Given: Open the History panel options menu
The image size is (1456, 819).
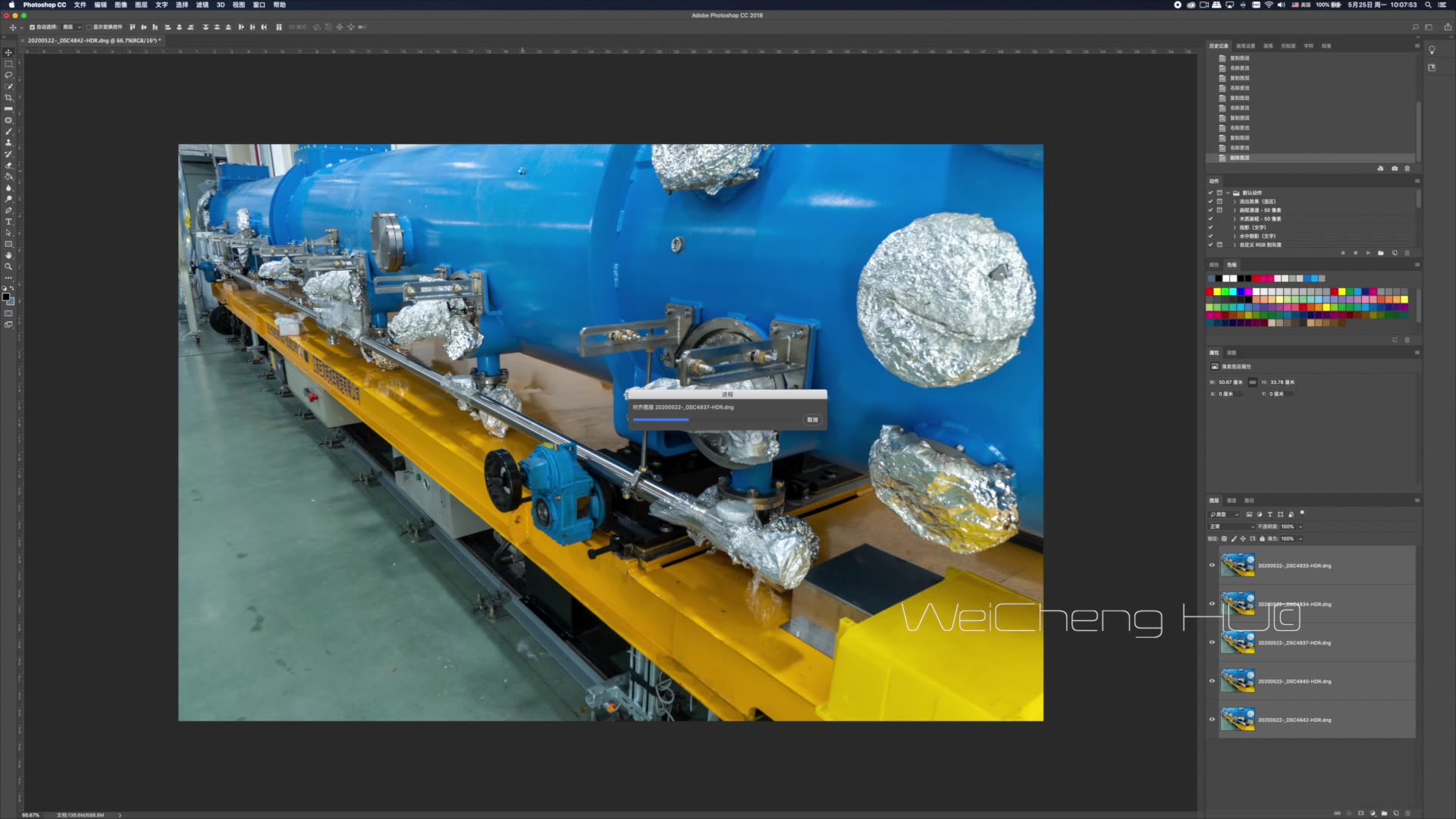Looking at the screenshot, I should point(1417,46).
